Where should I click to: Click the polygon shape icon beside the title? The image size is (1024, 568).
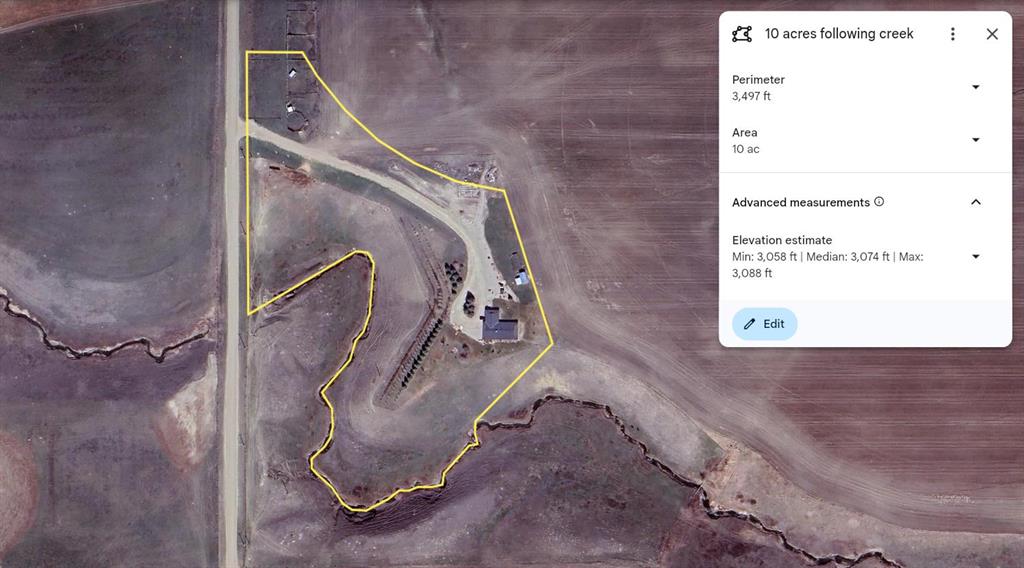point(742,34)
